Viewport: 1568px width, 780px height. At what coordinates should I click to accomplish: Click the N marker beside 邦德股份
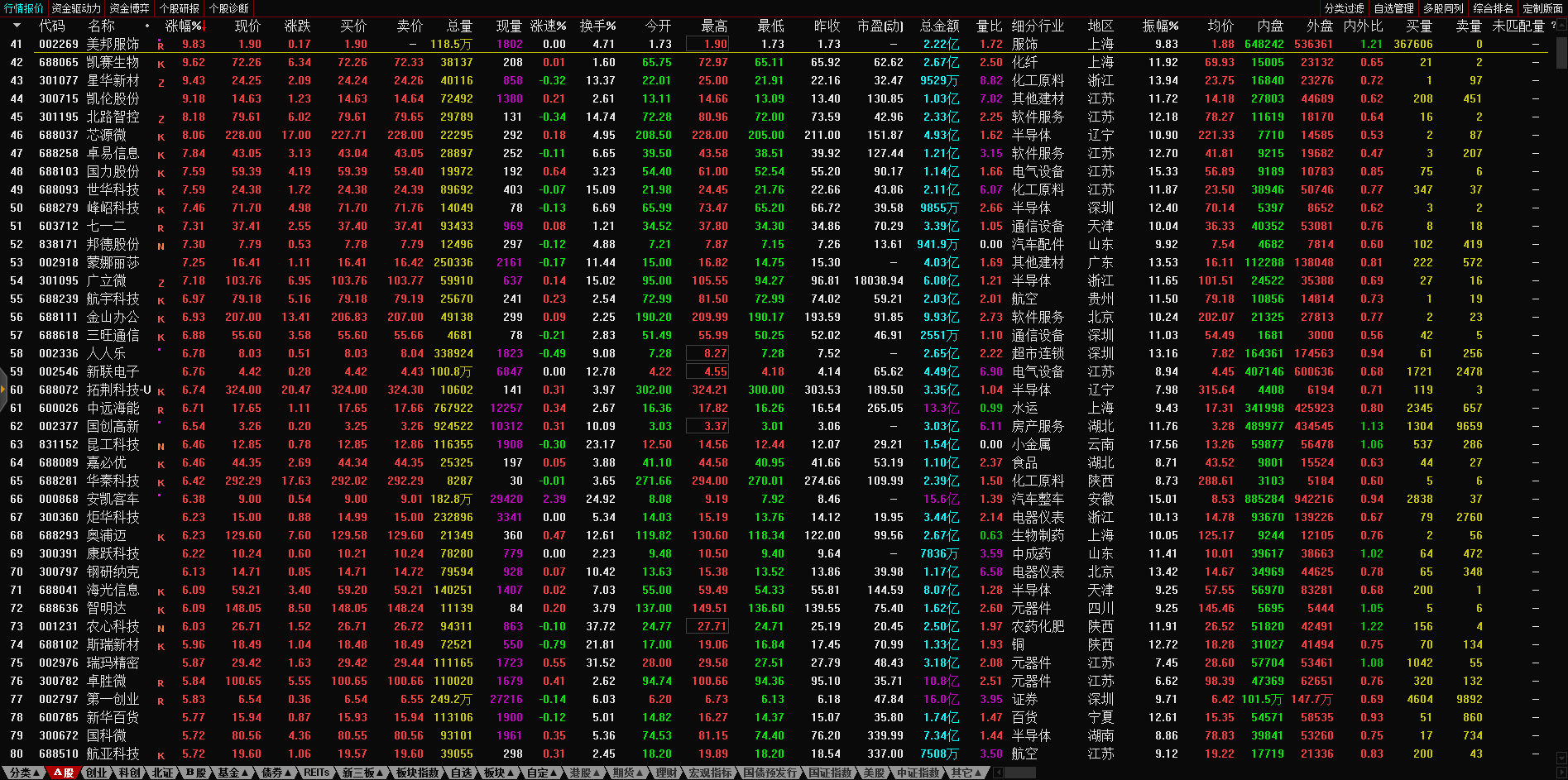(161, 246)
